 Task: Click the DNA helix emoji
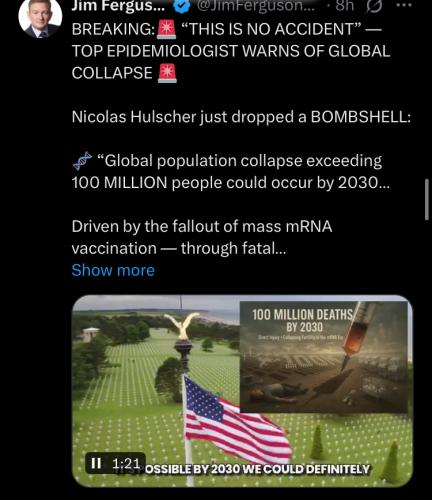pyautogui.click(x=82, y=161)
